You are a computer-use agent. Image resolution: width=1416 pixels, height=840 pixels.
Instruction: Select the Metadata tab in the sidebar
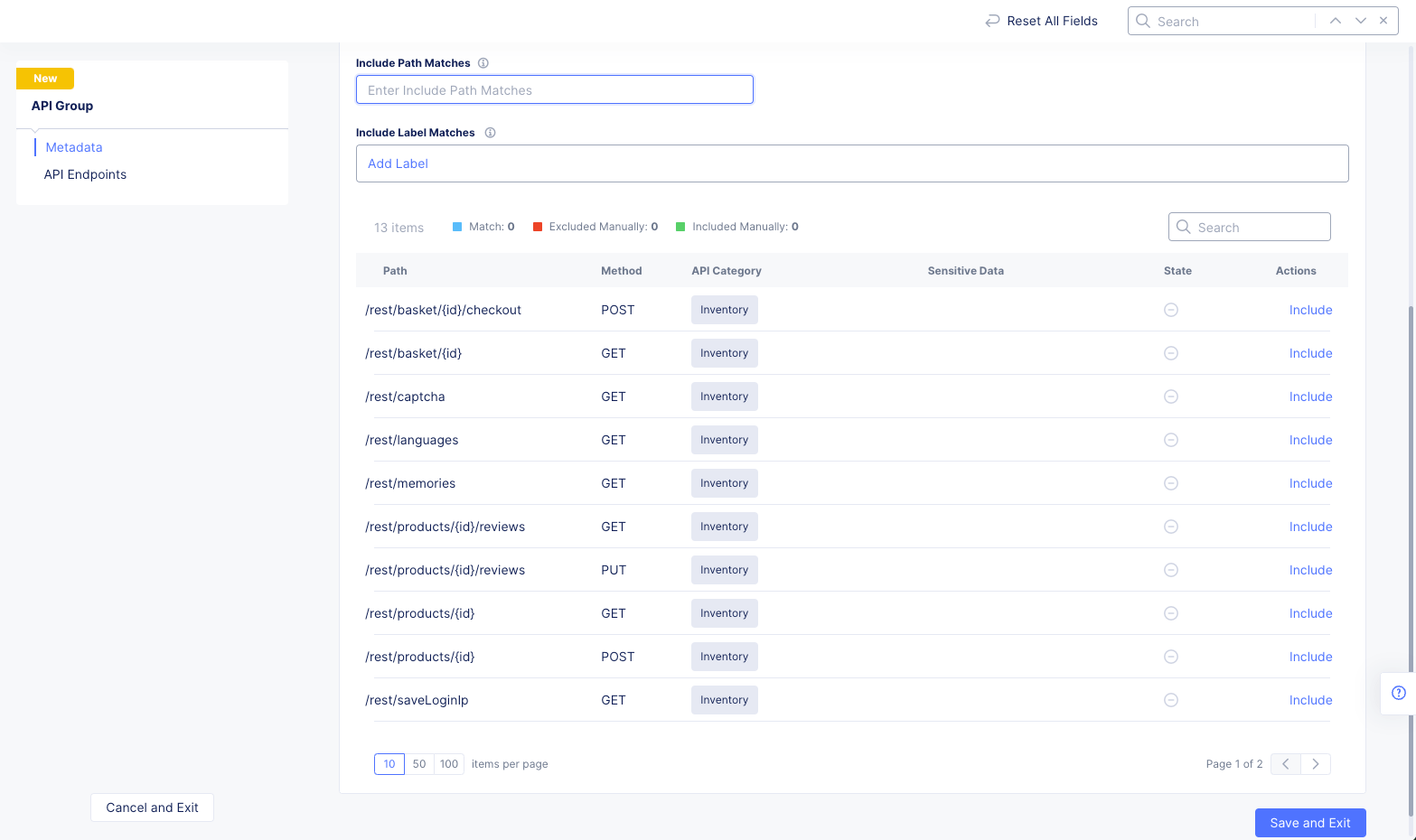point(73,146)
